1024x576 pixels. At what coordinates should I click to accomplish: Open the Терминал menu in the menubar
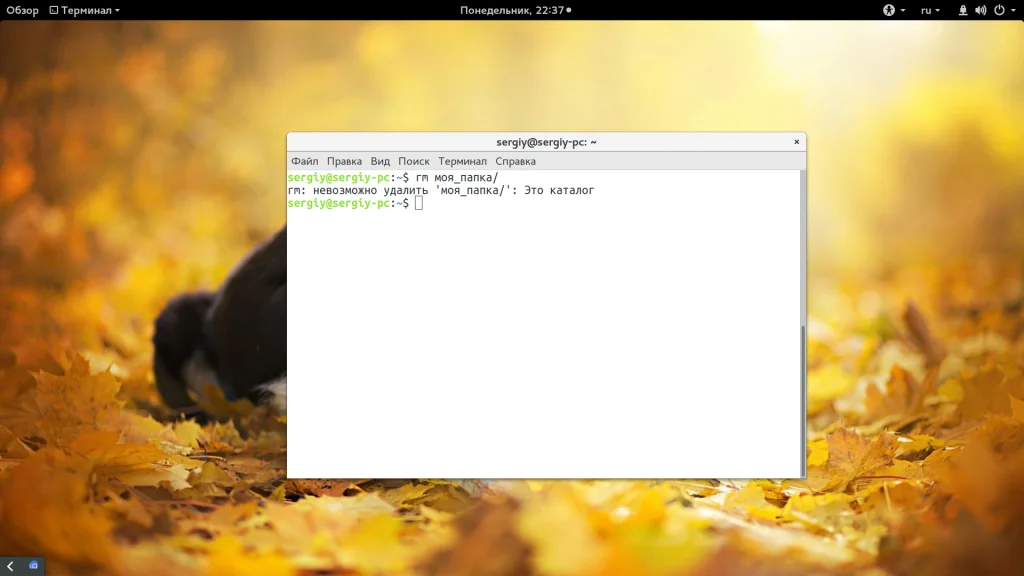pos(462,161)
